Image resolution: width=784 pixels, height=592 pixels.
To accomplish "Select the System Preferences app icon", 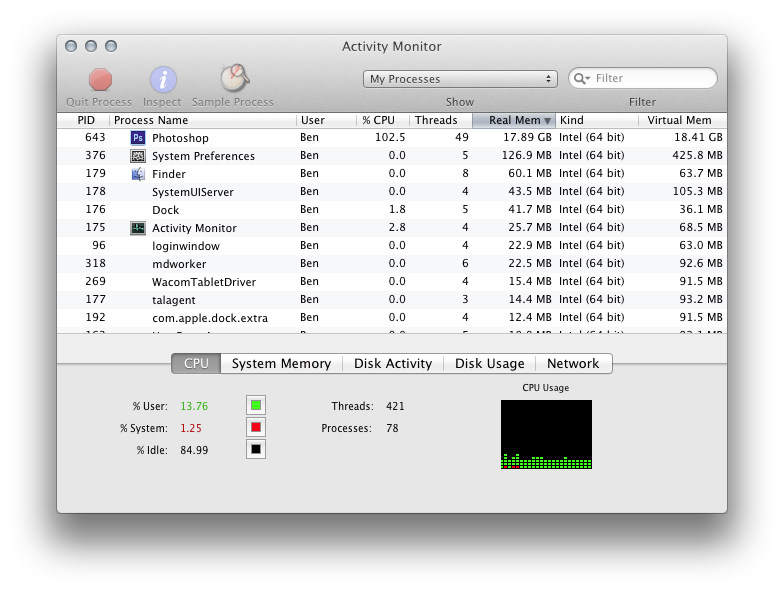I will pyautogui.click(x=138, y=156).
